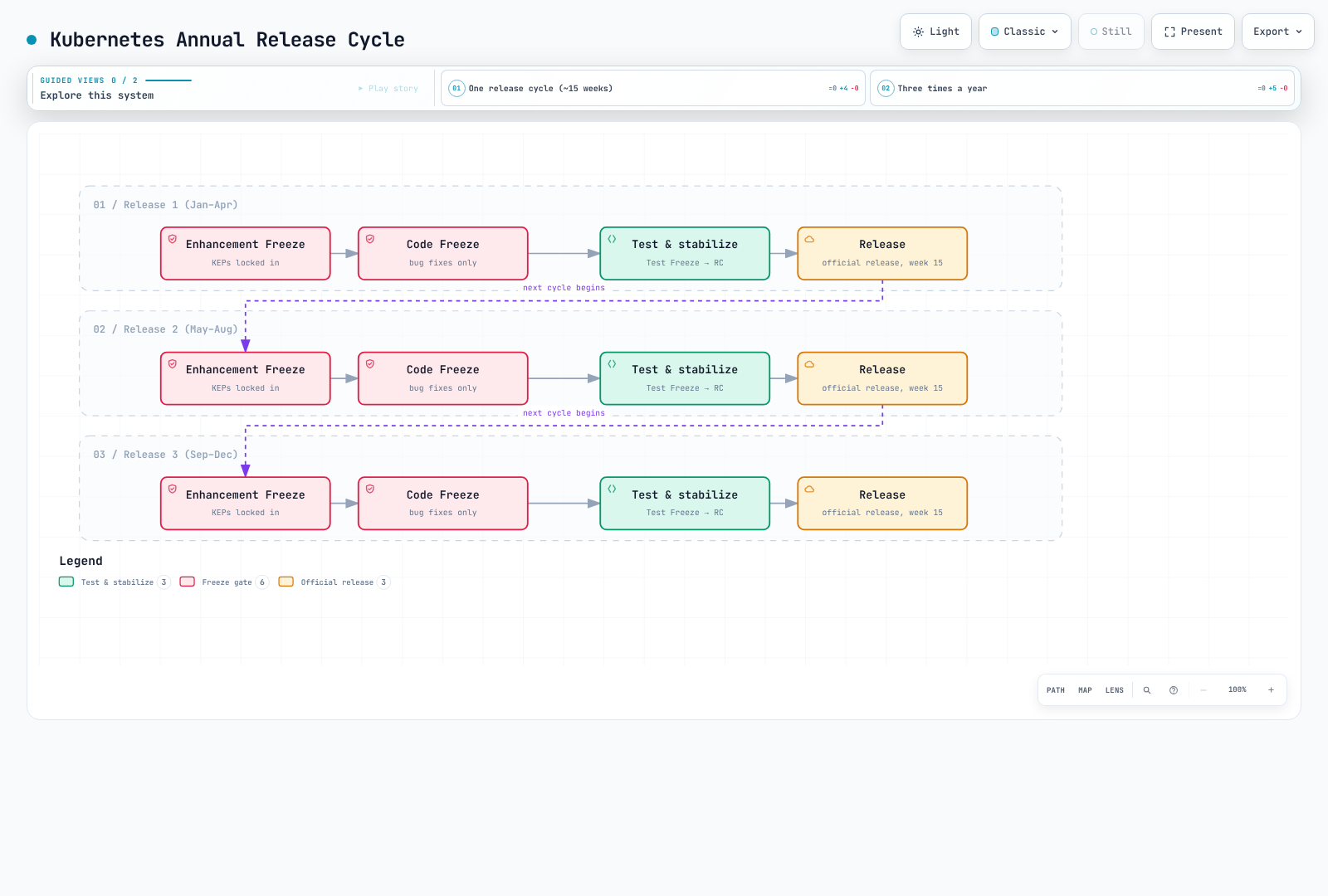Click shield icon on Release 2 Code Freeze
The height and width of the screenshot is (896, 1328).
(x=370, y=364)
